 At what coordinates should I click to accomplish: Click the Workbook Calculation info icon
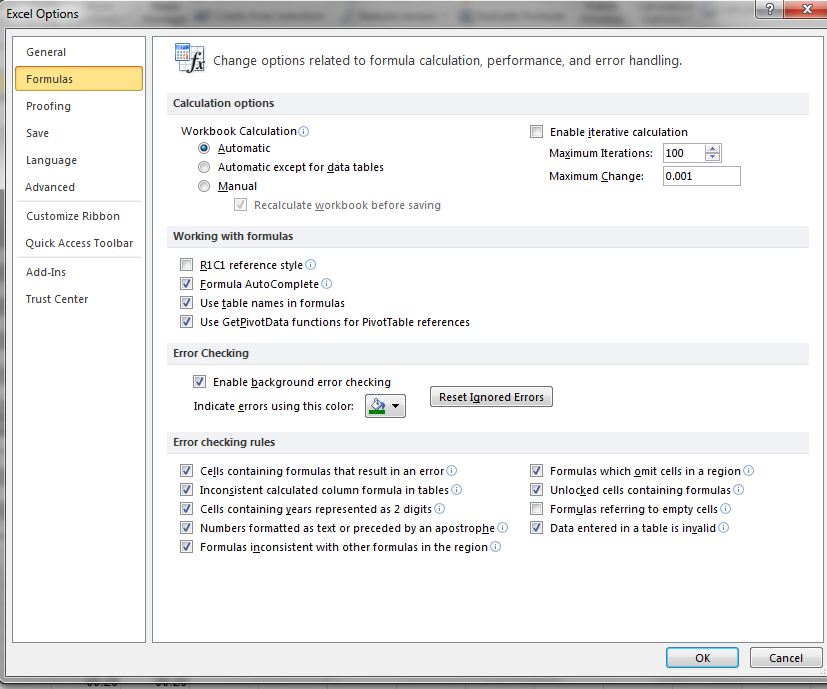pyautogui.click(x=306, y=131)
